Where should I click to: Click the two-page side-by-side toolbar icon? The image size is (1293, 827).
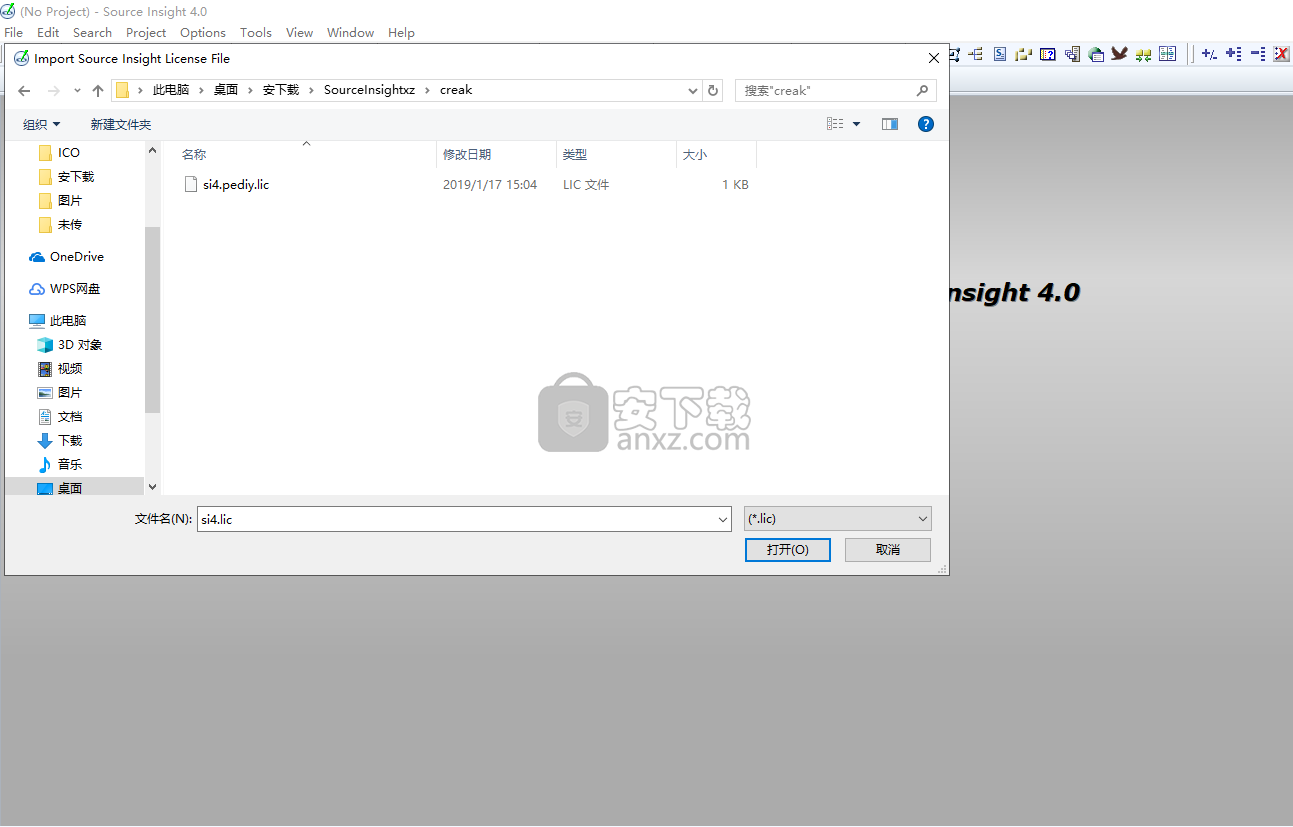[x=1167, y=54]
